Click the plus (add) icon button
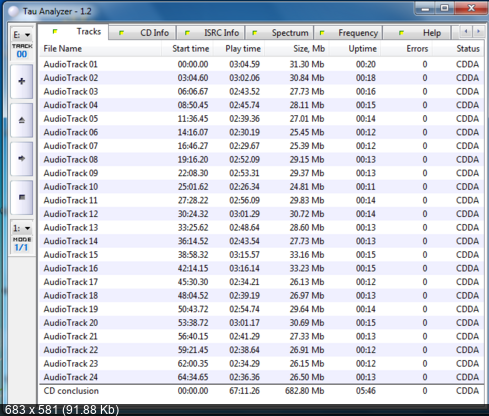This screenshot has width=489, height=416. coord(22,81)
